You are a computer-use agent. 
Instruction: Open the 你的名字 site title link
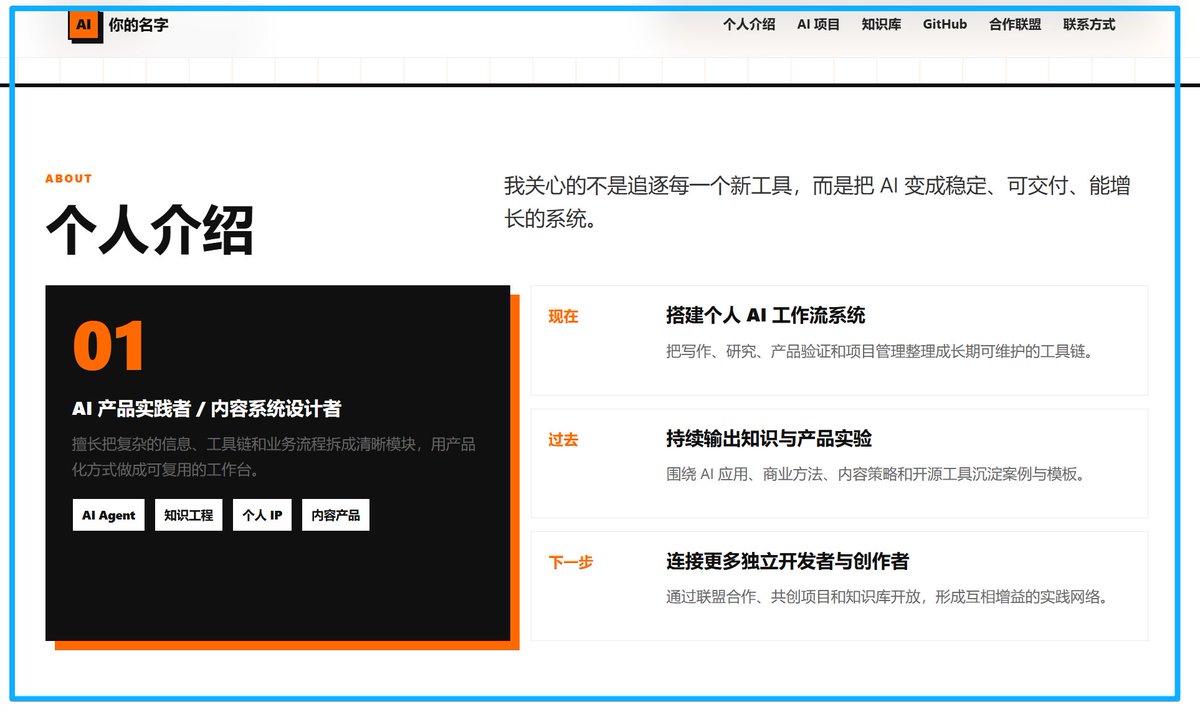click(x=139, y=25)
